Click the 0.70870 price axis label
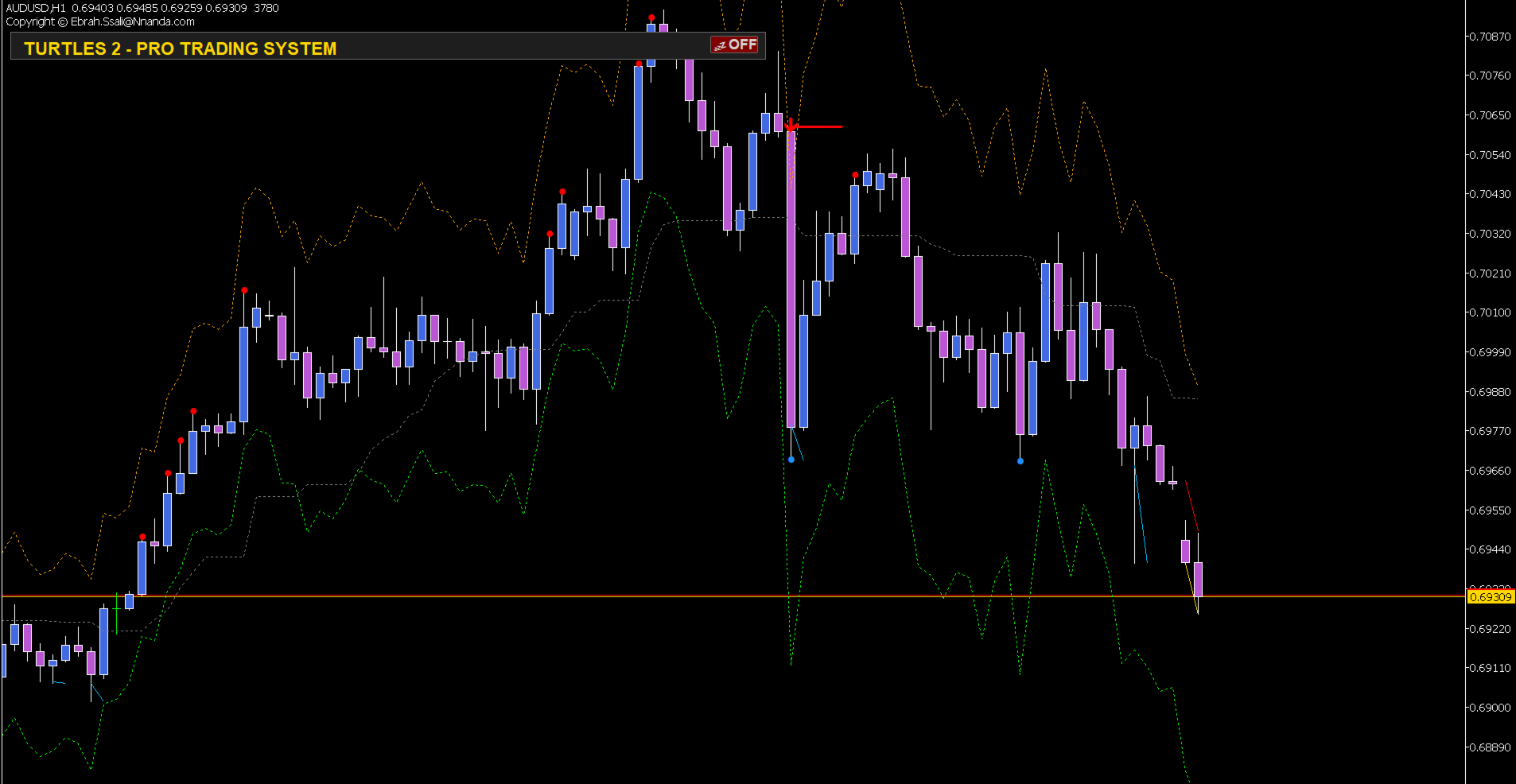Image resolution: width=1516 pixels, height=784 pixels. 1490,37
